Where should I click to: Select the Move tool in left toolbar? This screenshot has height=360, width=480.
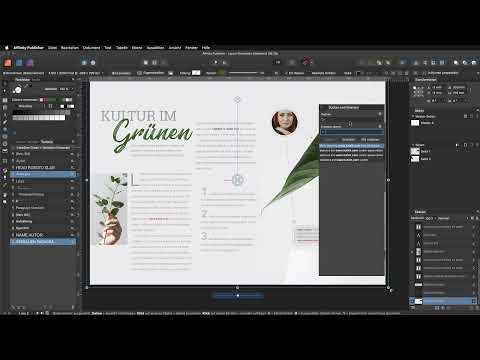(x=5, y=84)
